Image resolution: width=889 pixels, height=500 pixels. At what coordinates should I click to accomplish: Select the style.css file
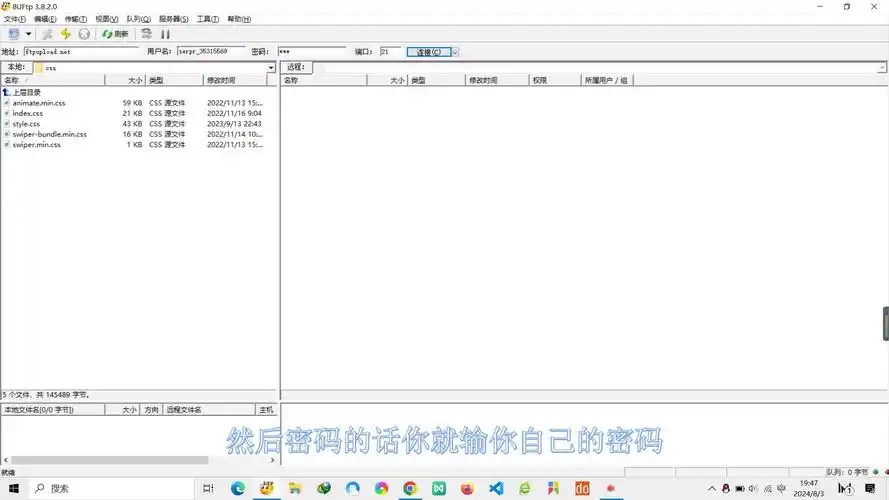click(x=27, y=124)
